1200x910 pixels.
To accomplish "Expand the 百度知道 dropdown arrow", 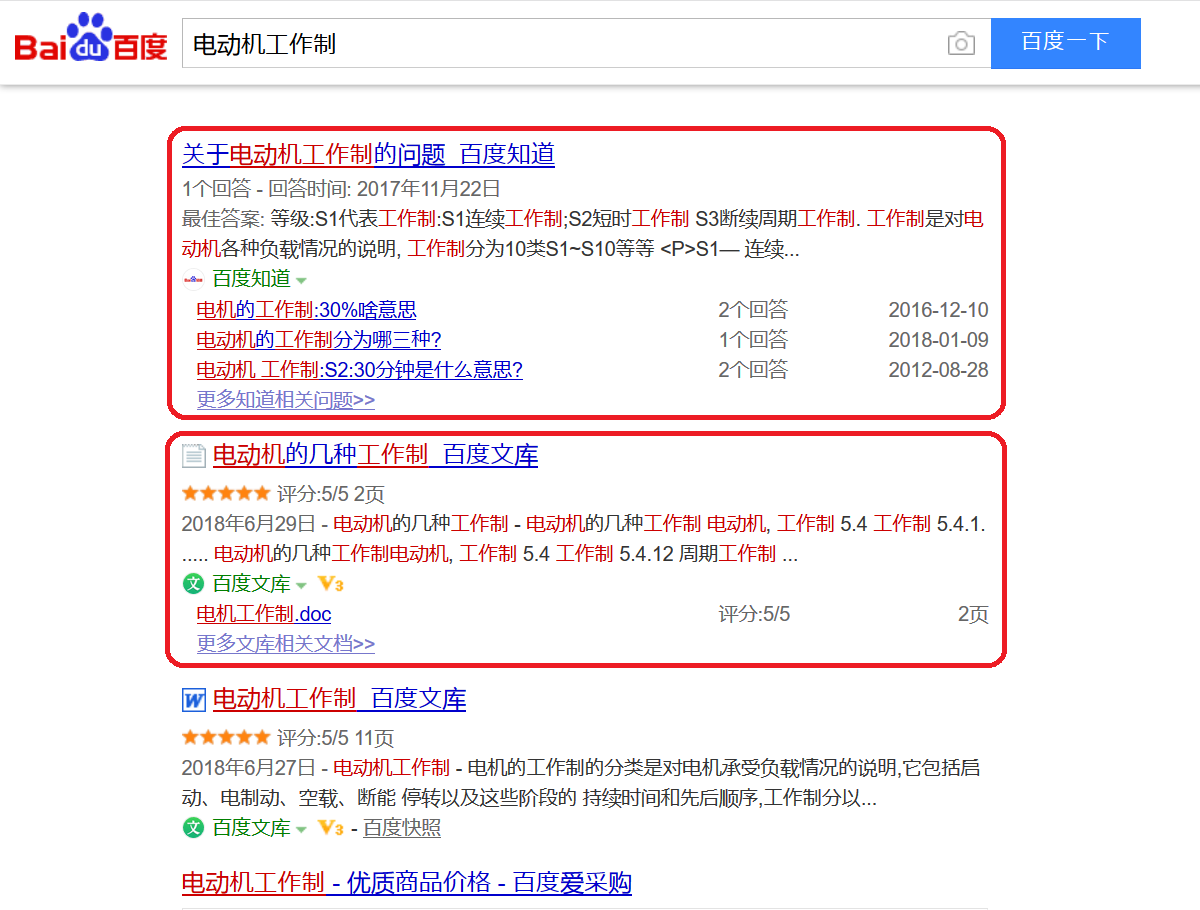I will [301, 280].
